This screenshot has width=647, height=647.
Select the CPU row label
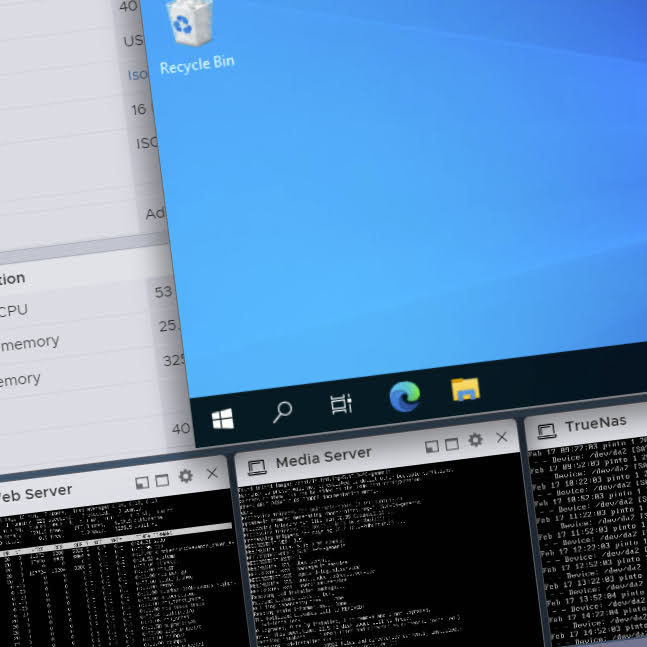13,311
